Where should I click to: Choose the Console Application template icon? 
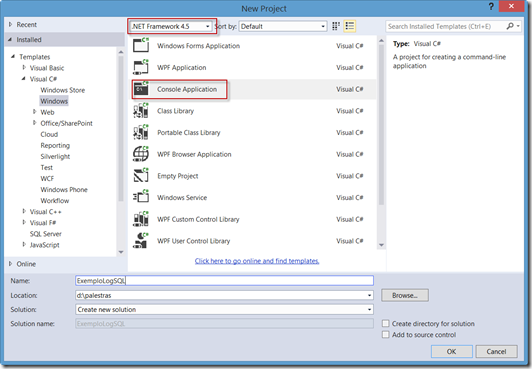pos(141,89)
